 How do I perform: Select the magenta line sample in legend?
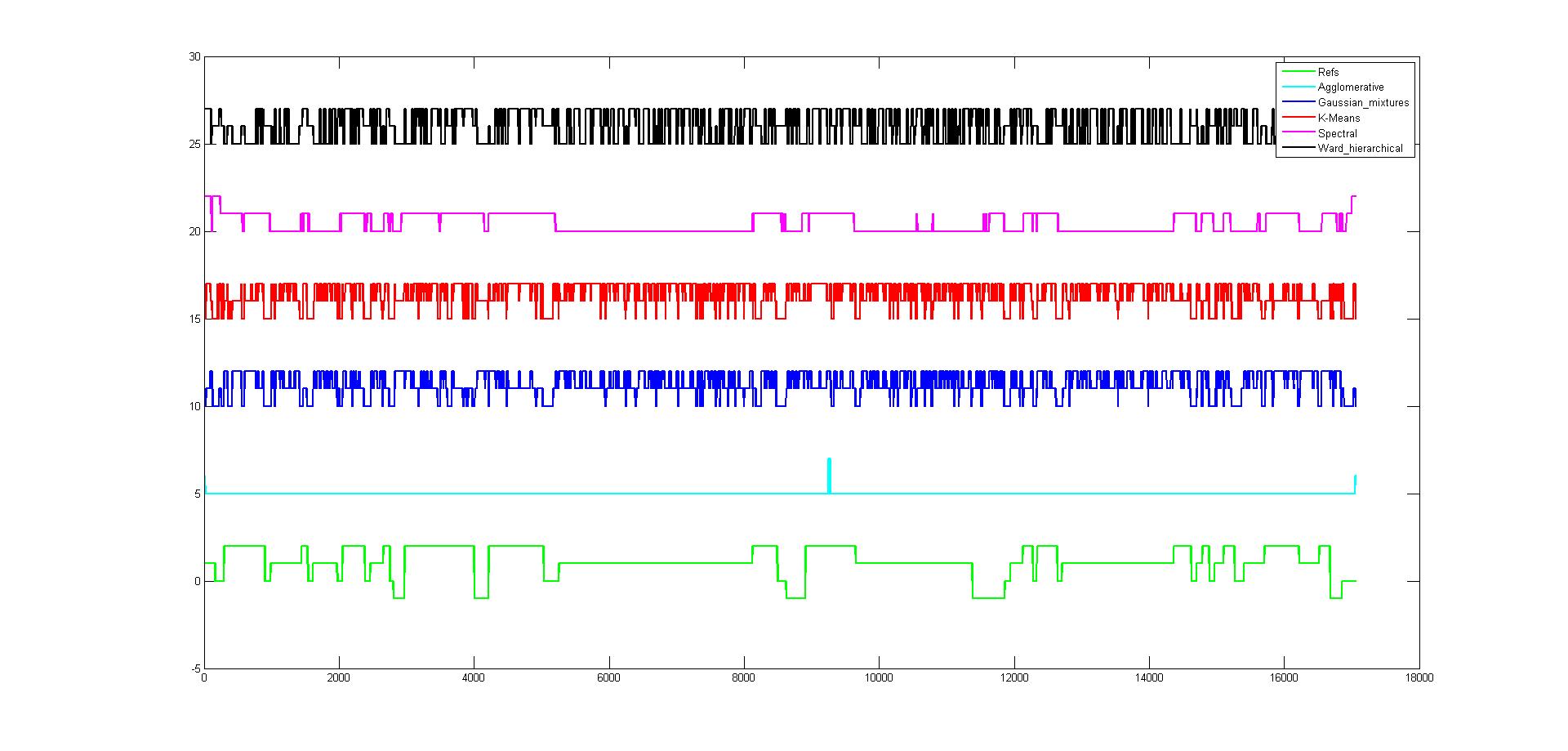point(1296,133)
